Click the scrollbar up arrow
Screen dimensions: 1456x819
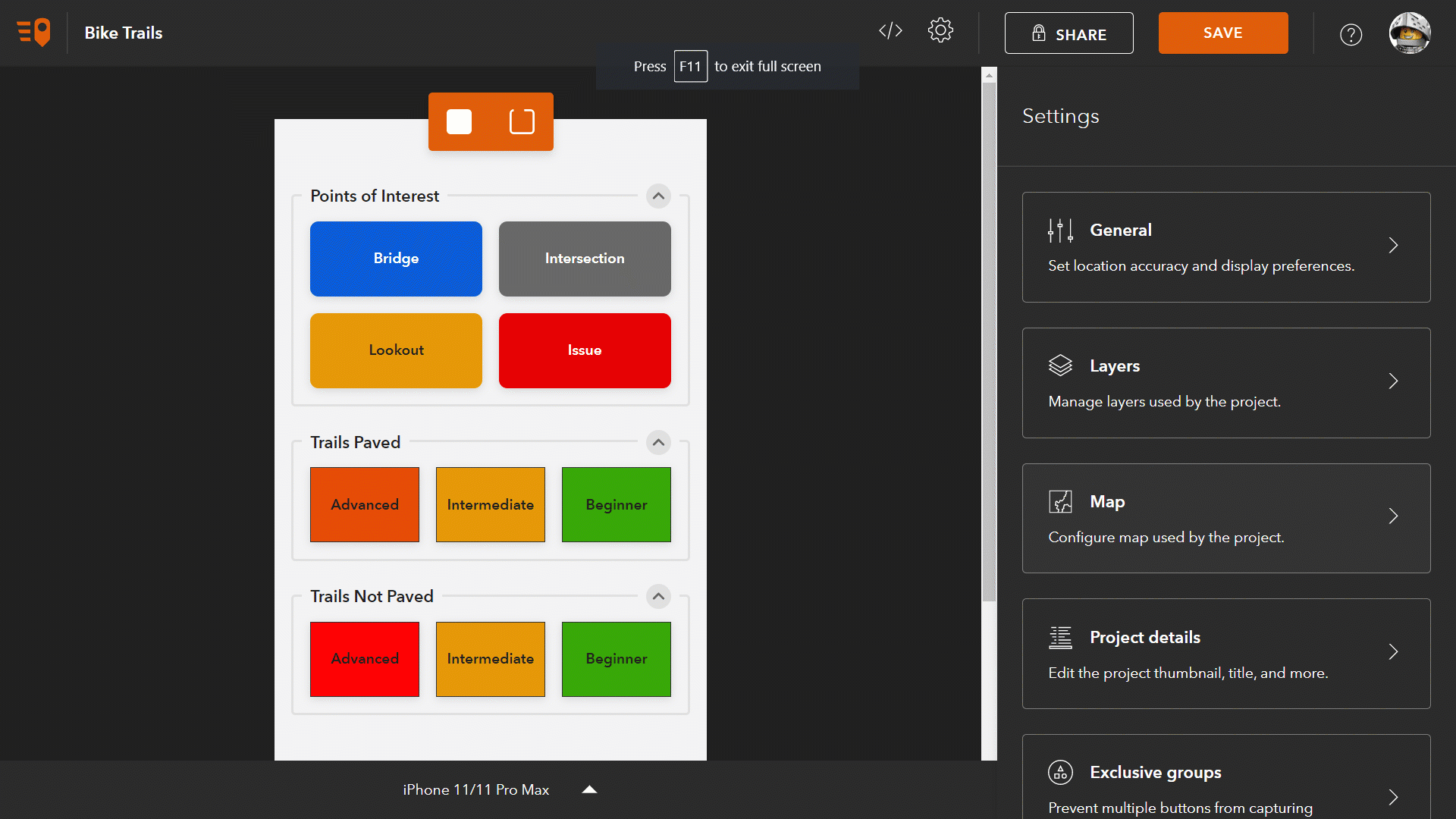(x=989, y=75)
